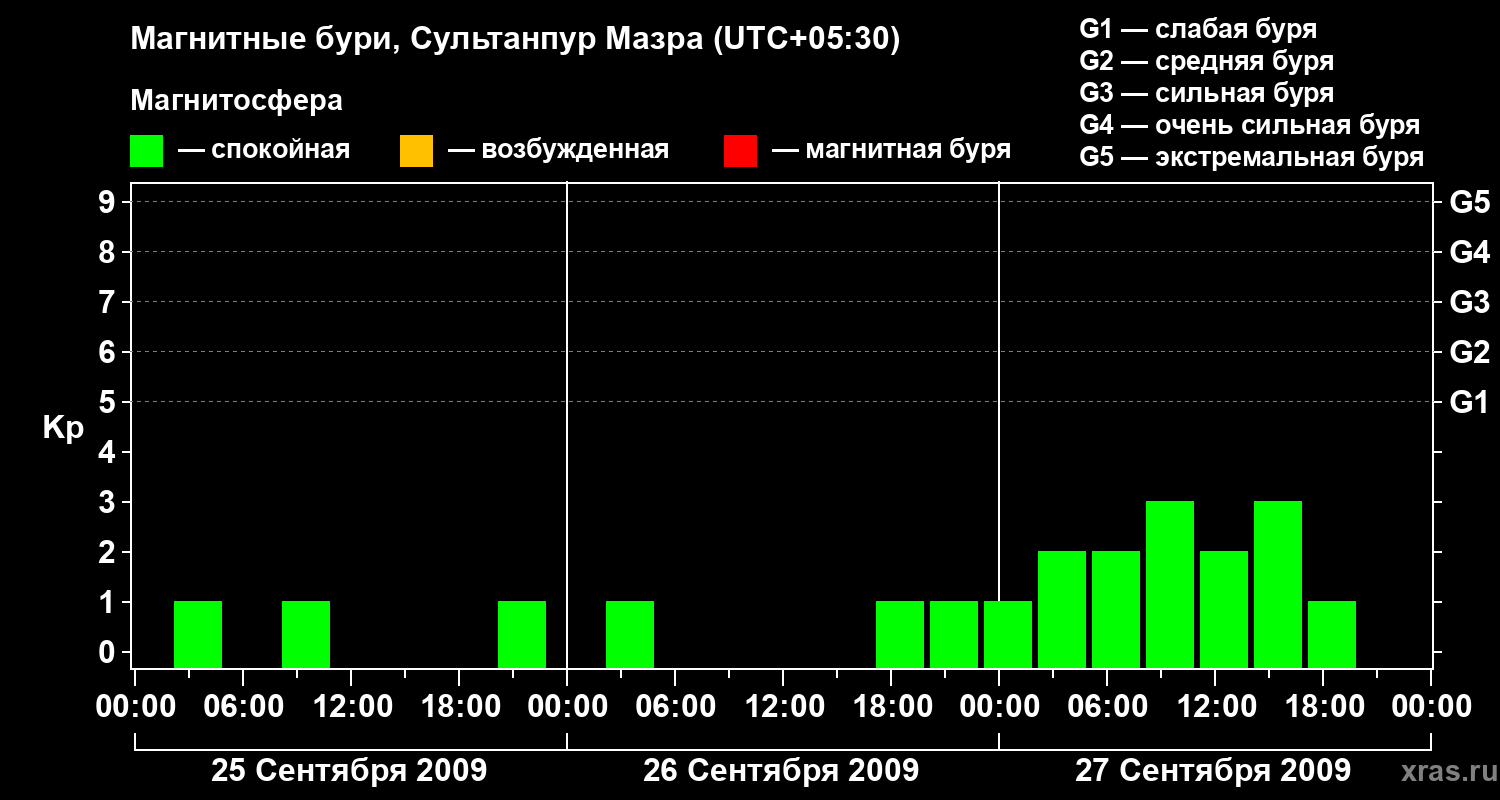Click the '— магнитная буря' legend label
This screenshot has width=1500, height=800.
click(891, 150)
